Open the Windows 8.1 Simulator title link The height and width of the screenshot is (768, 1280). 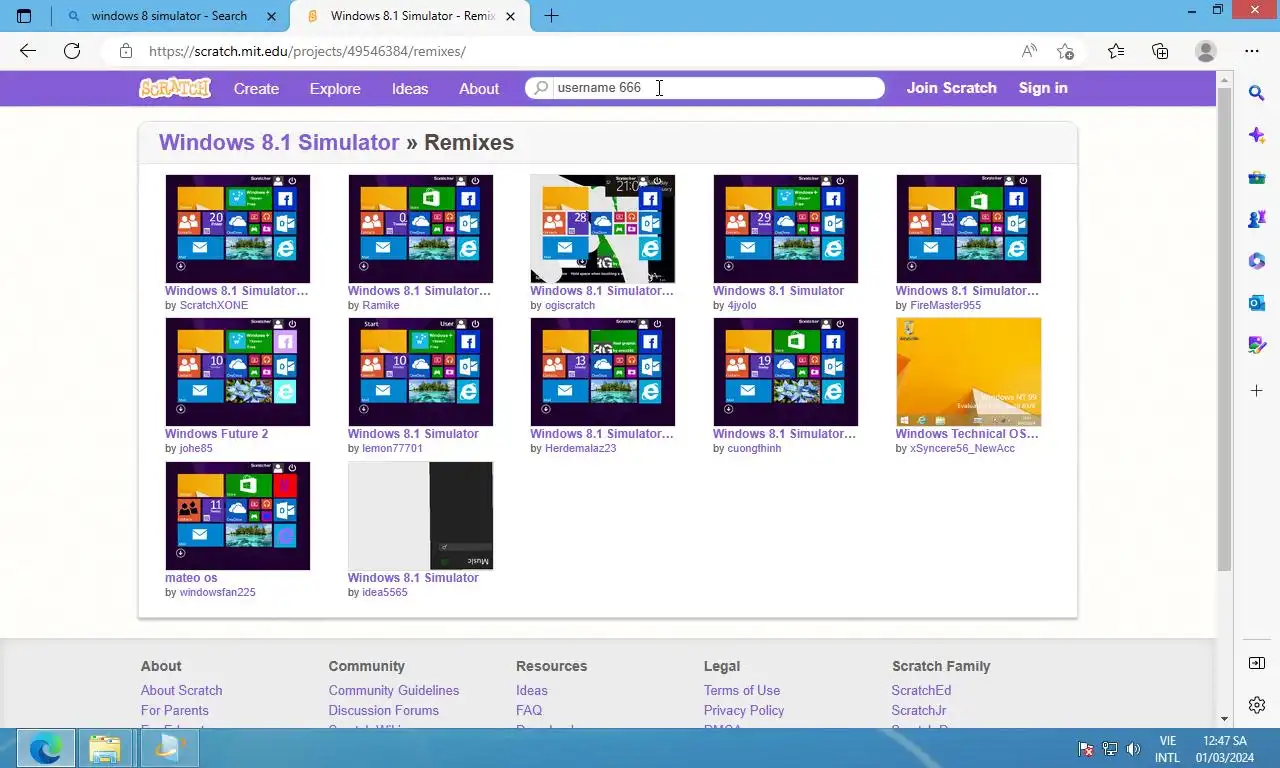click(x=279, y=142)
